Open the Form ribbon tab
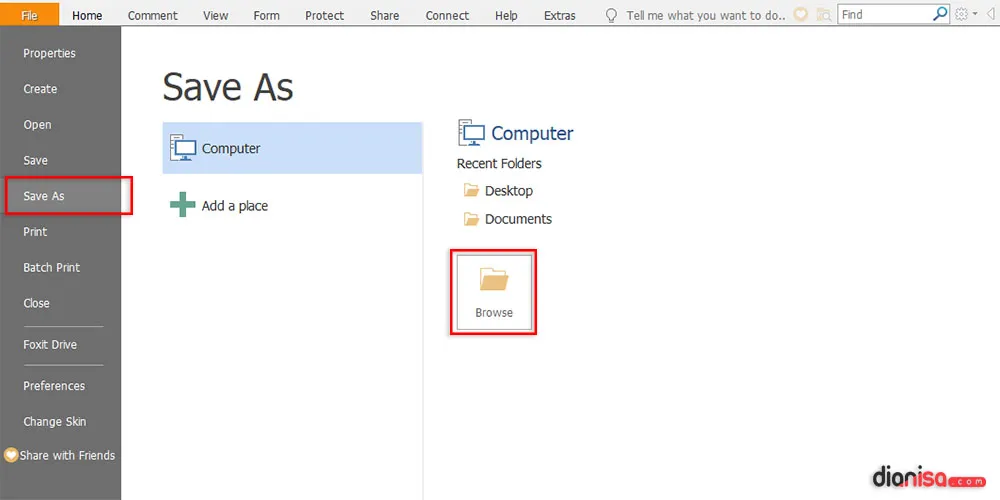 tap(266, 15)
